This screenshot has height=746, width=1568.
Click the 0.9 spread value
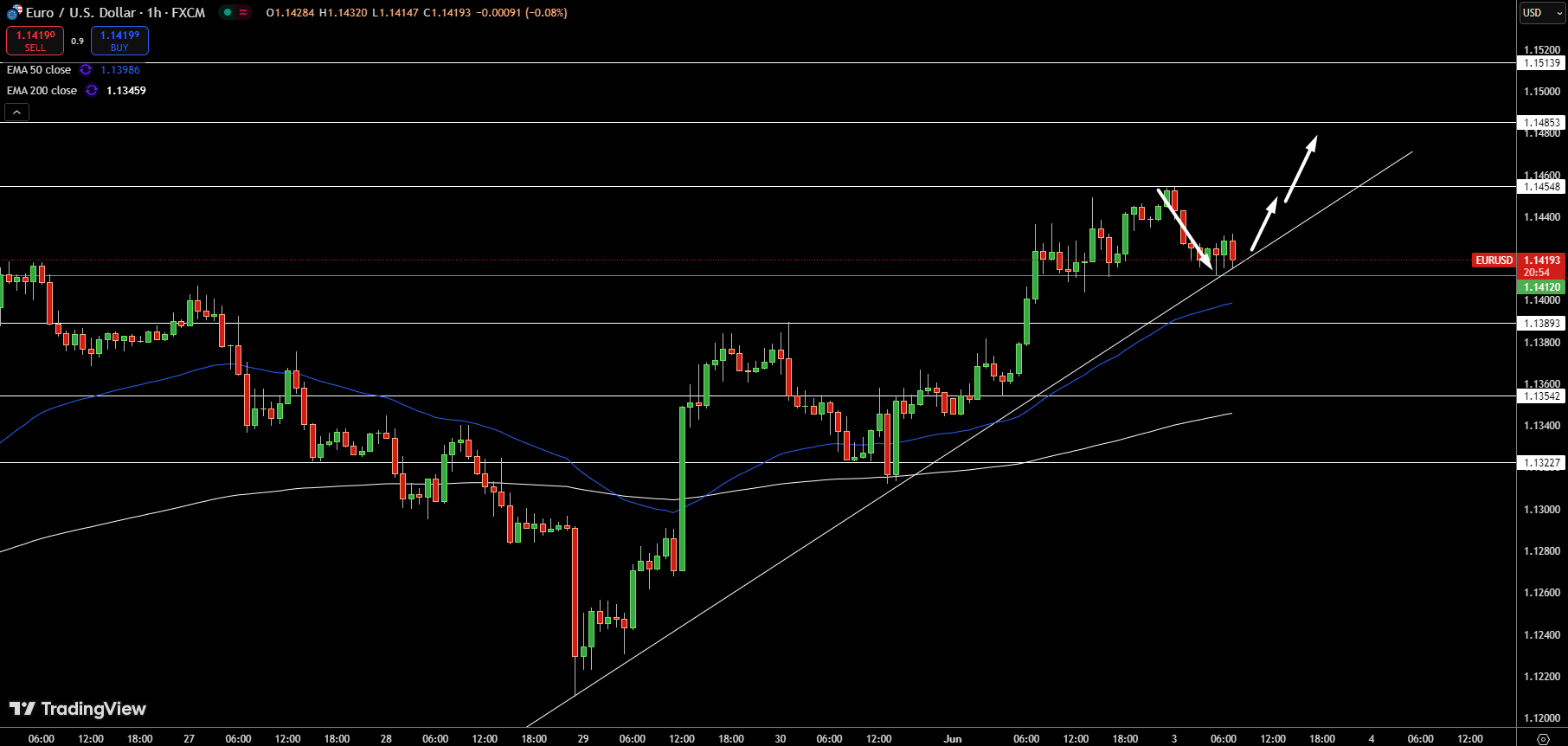pos(77,41)
